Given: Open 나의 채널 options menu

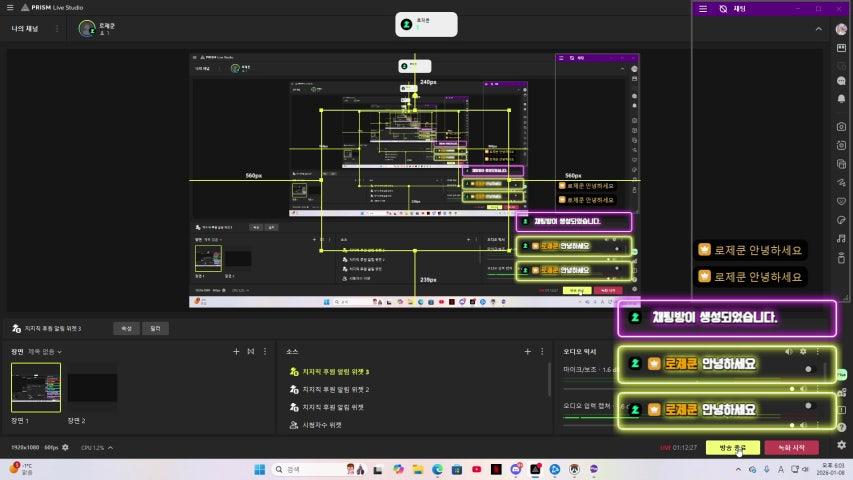Looking at the screenshot, I should (56, 29).
